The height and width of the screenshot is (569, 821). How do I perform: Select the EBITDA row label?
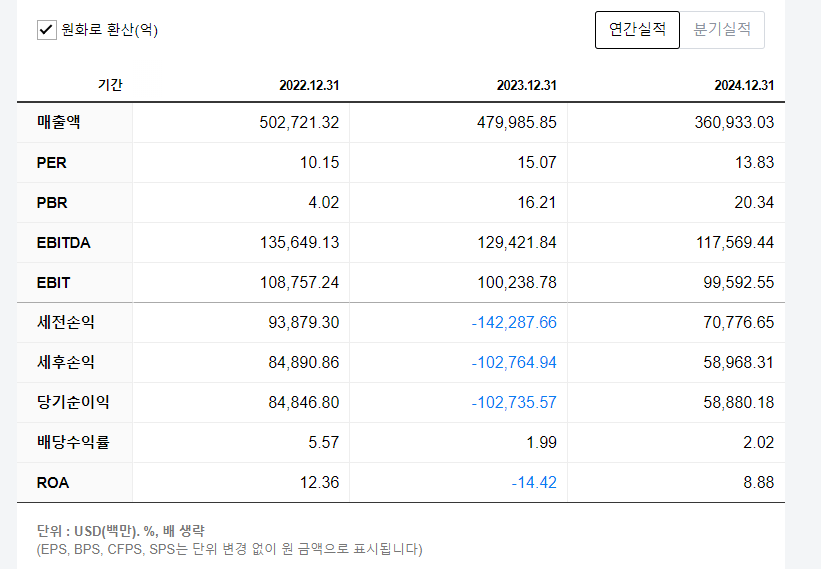(x=63, y=243)
